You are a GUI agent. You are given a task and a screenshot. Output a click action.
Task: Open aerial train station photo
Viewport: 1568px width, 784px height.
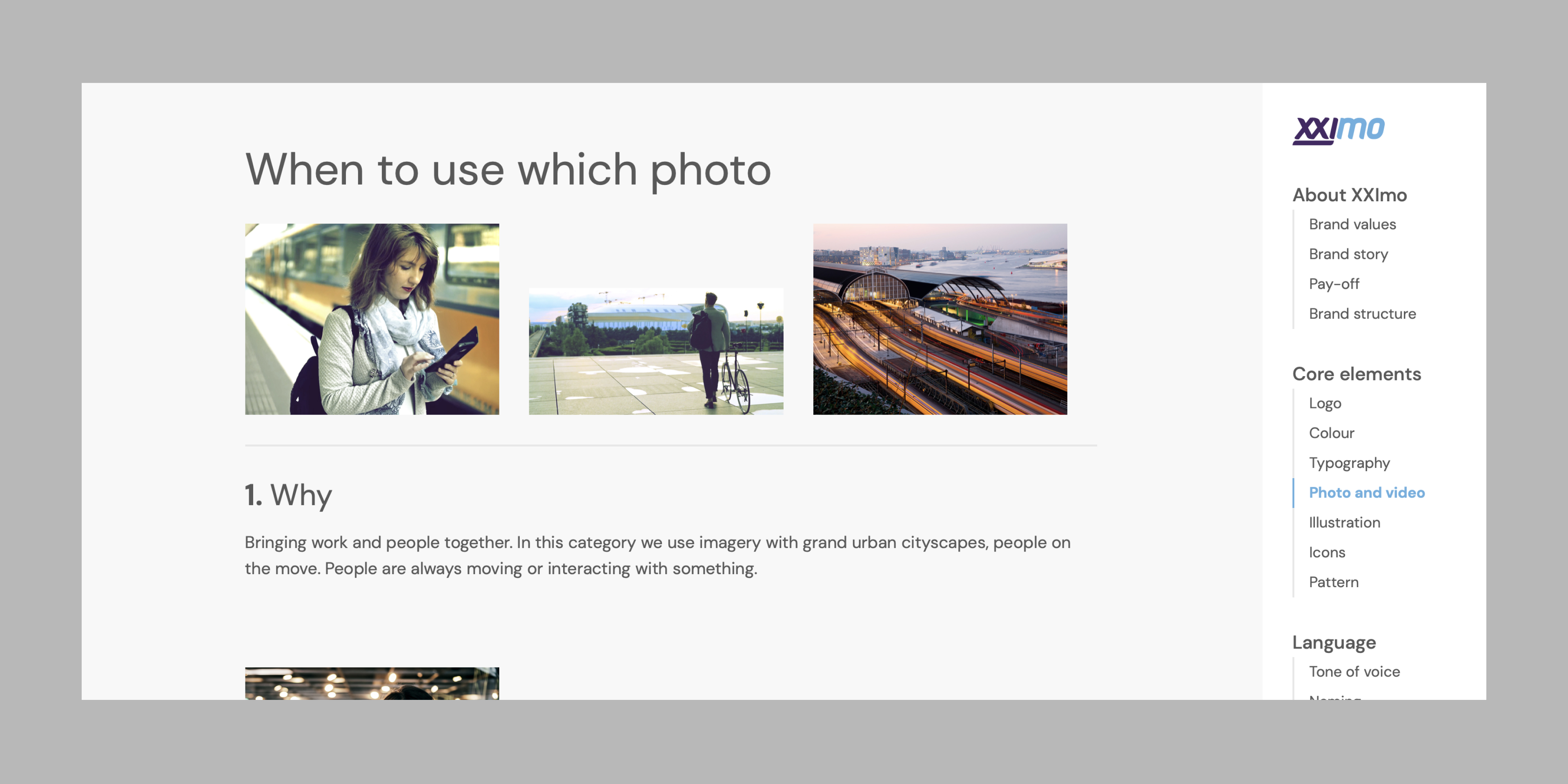(940, 319)
